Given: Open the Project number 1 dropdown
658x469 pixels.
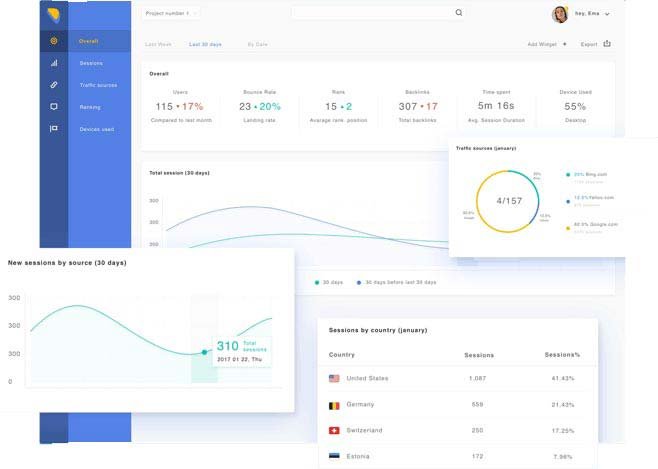Looking at the screenshot, I should pos(171,13).
